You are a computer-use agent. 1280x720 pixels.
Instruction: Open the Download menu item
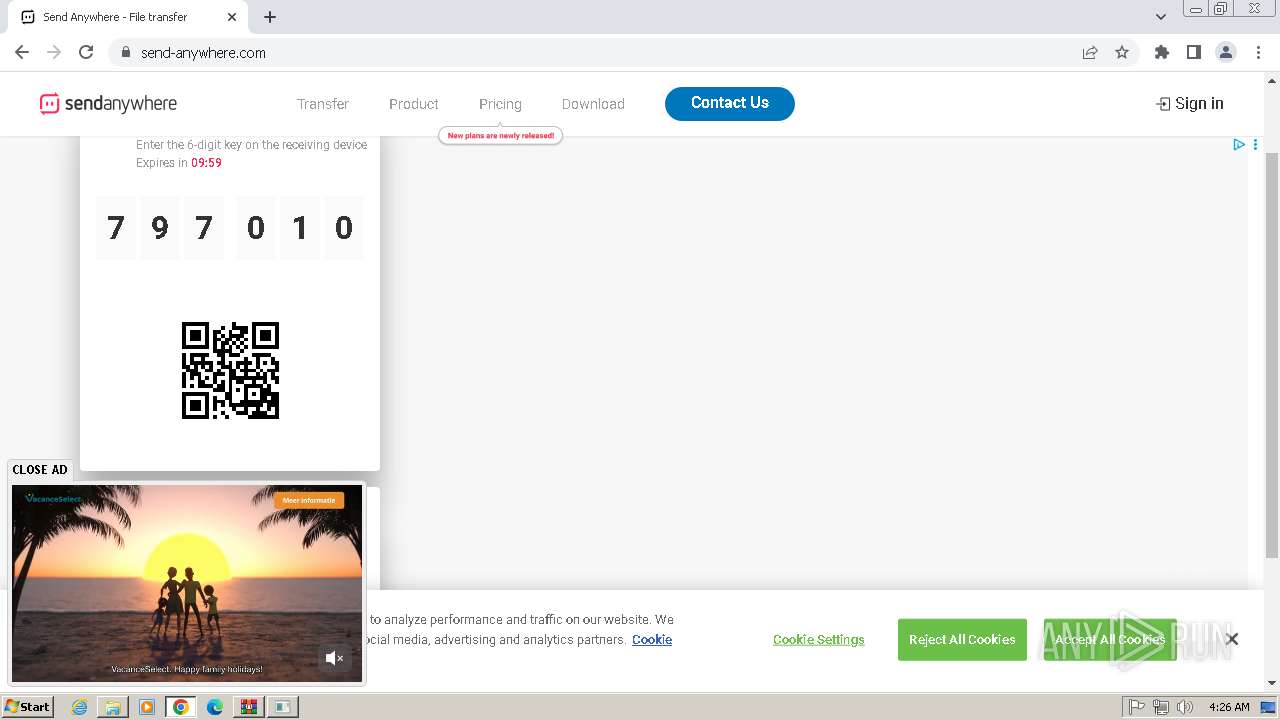(593, 104)
